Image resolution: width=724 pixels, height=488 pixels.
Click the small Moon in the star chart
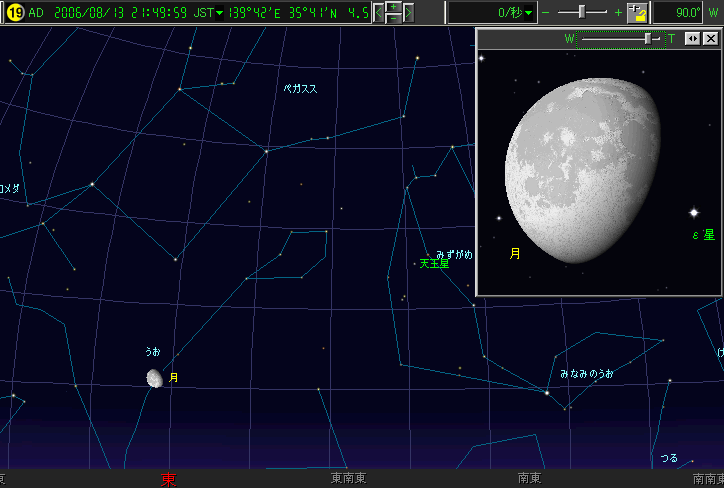click(154, 377)
